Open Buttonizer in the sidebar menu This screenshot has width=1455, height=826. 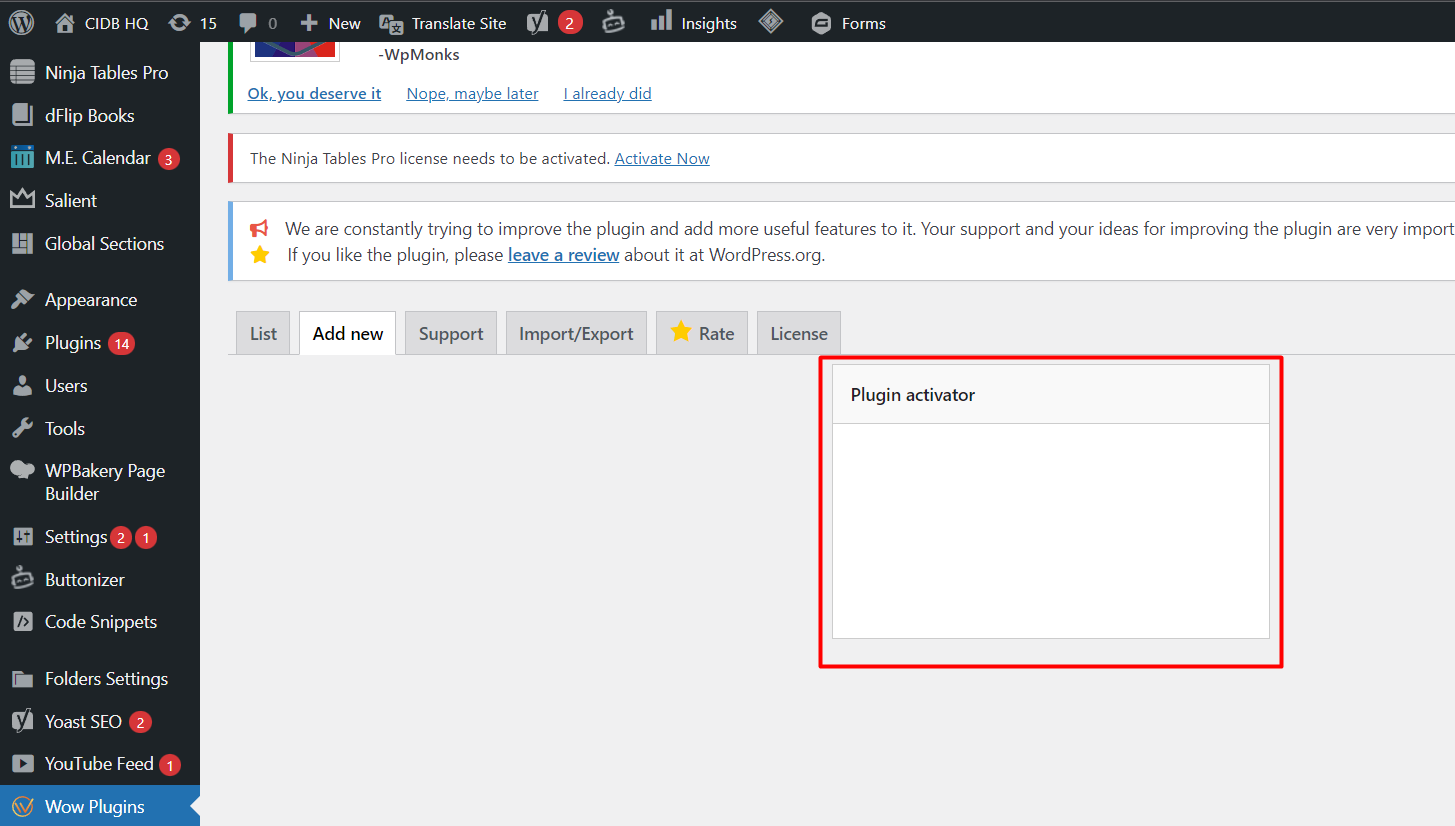click(100, 580)
